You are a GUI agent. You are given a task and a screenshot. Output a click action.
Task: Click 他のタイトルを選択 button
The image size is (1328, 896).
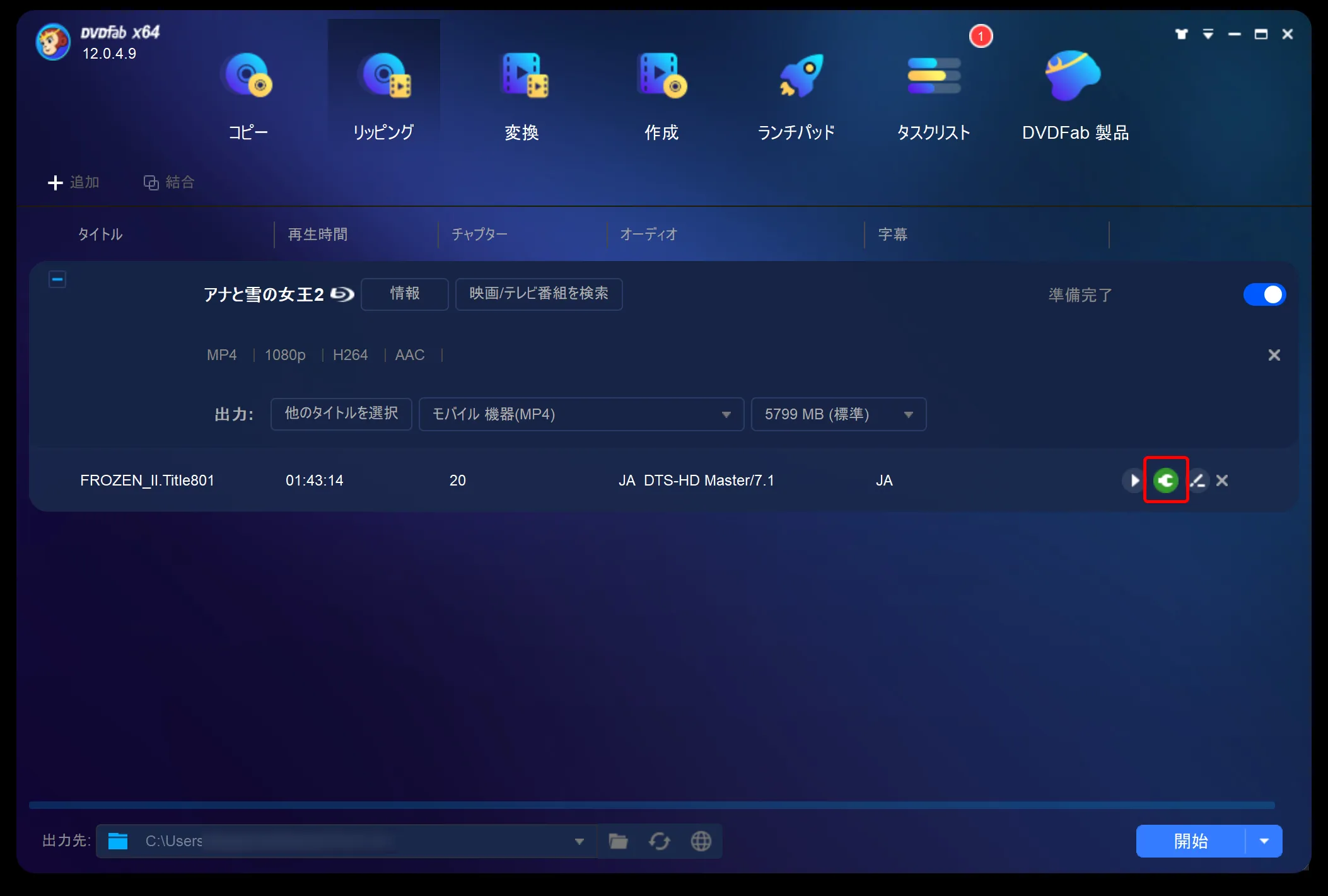tap(341, 414)
